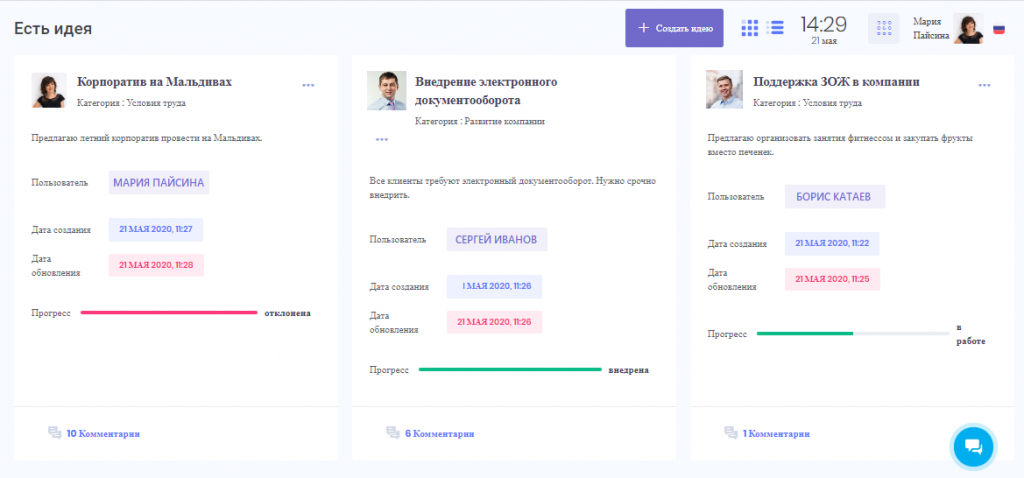Click creation date 21 МАЯ 2020, 11:22
The height and width of the screenshot is (478, 1024).
tap(832, 244)
